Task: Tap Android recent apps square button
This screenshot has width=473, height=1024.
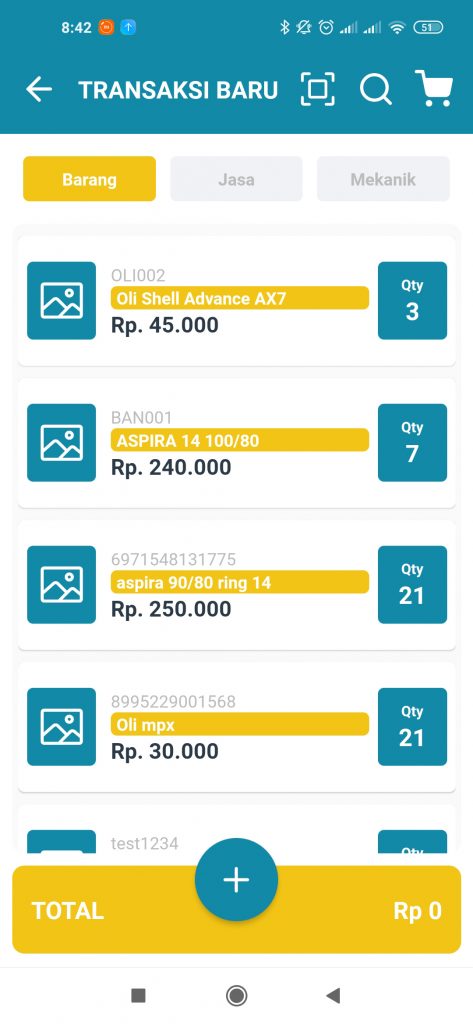Action: [x=139, y=995]
